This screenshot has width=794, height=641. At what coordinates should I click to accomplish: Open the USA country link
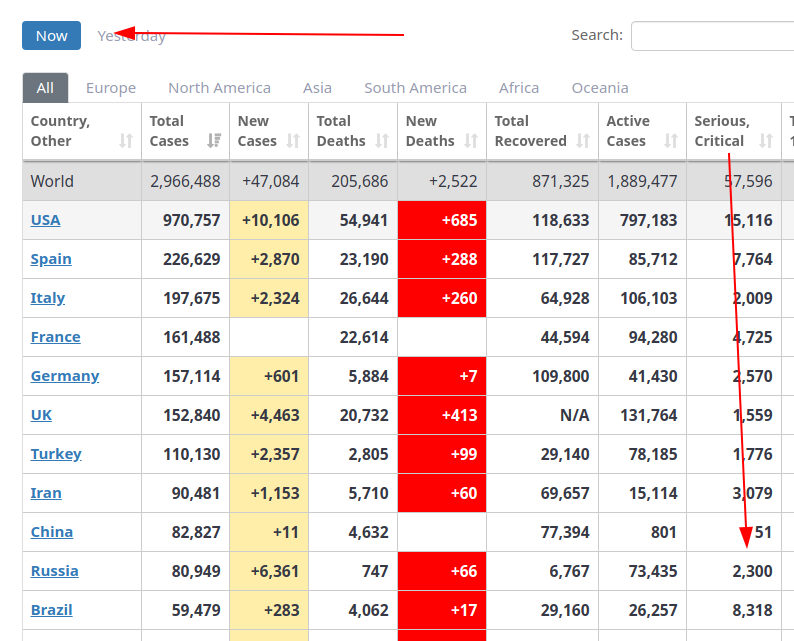point(45,220)
